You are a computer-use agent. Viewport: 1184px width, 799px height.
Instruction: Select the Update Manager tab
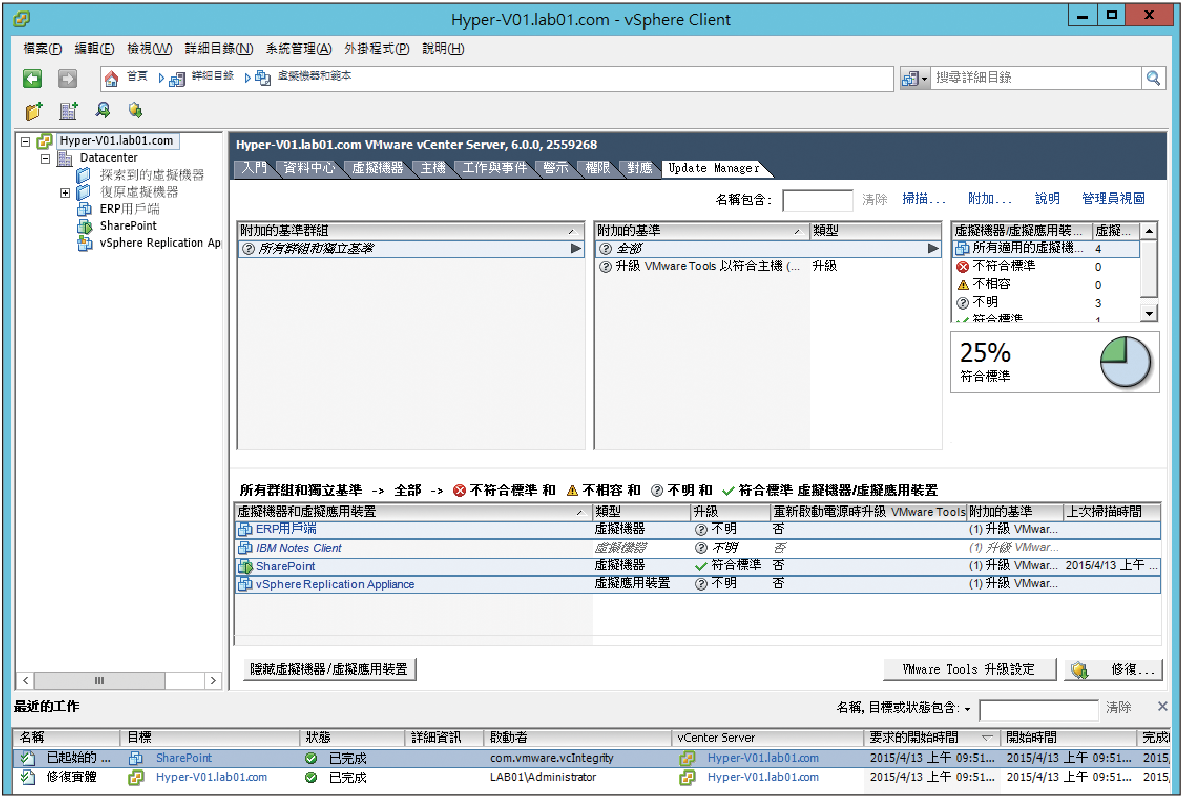pos(714,168)
